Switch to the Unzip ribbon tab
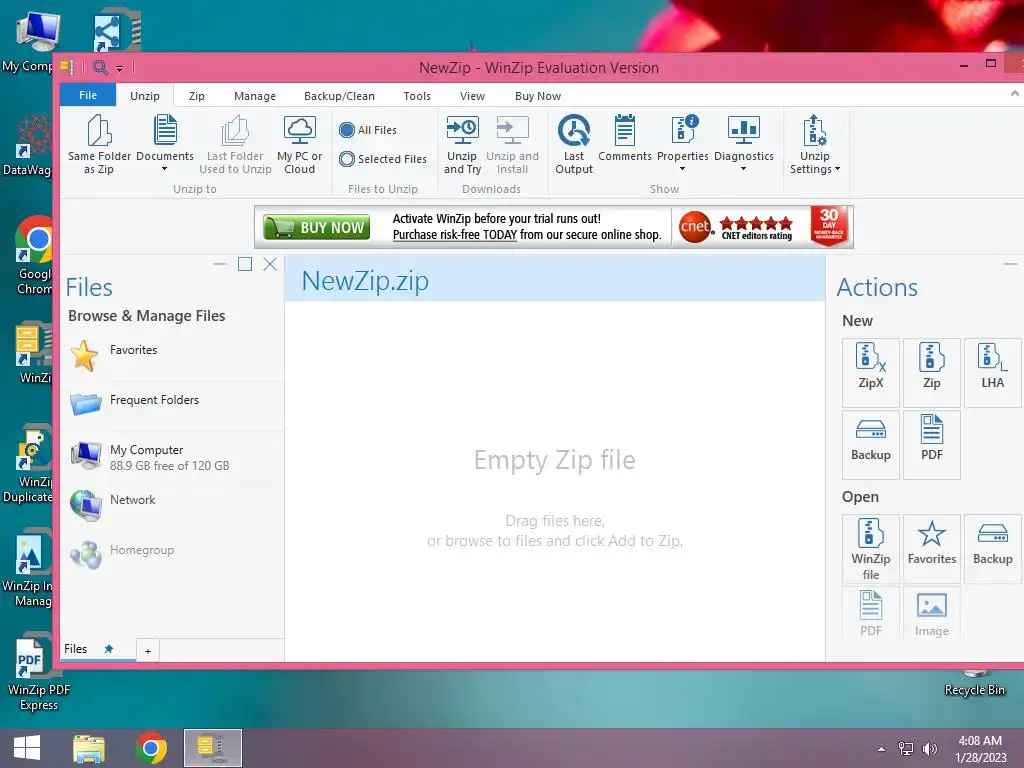 pyautogui.click(x=144, y=96)
